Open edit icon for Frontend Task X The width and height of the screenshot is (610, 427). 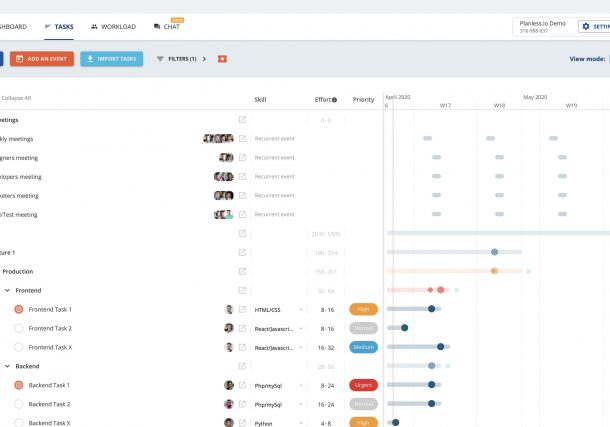click(x=242, y=347)
